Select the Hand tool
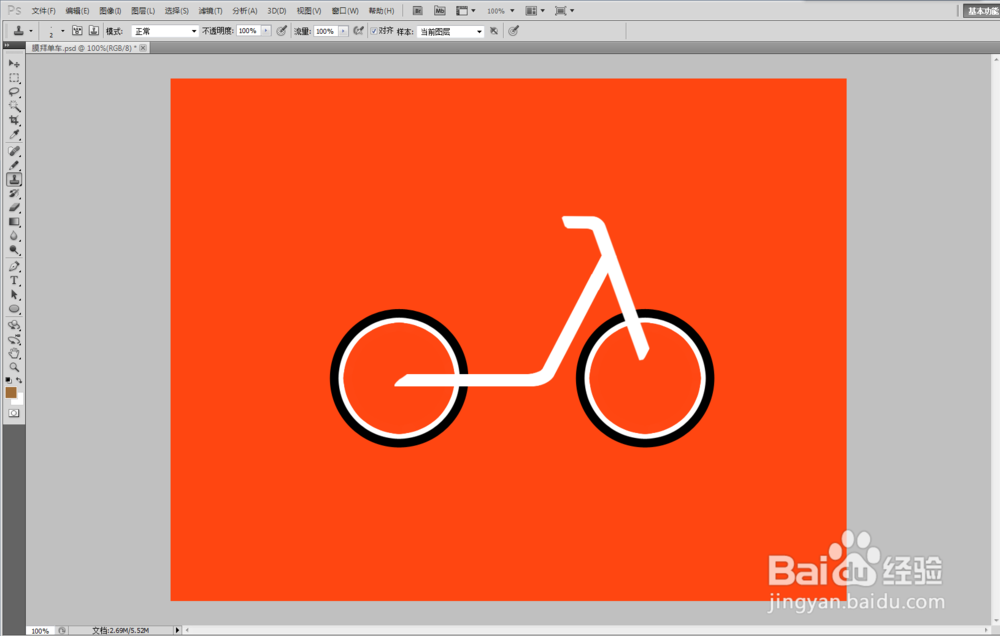 pyautogui.click(x=14, y=353)
